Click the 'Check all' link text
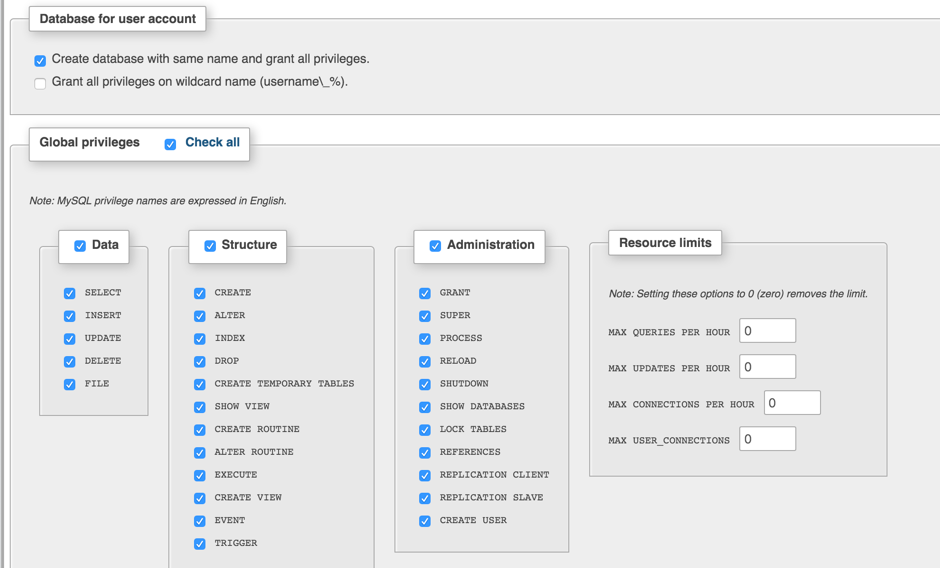Screen dimensions: 940x568 click(212, 143)
